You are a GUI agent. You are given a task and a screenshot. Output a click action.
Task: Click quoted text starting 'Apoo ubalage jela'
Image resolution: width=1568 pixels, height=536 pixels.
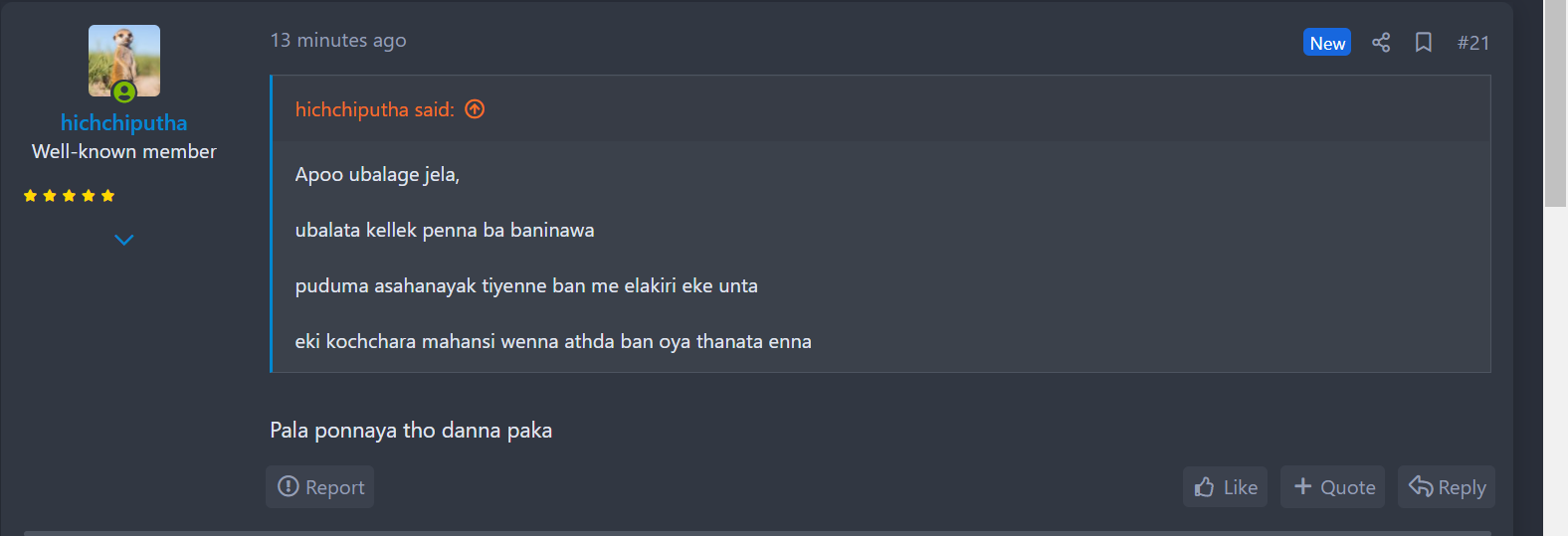(377, 174)
